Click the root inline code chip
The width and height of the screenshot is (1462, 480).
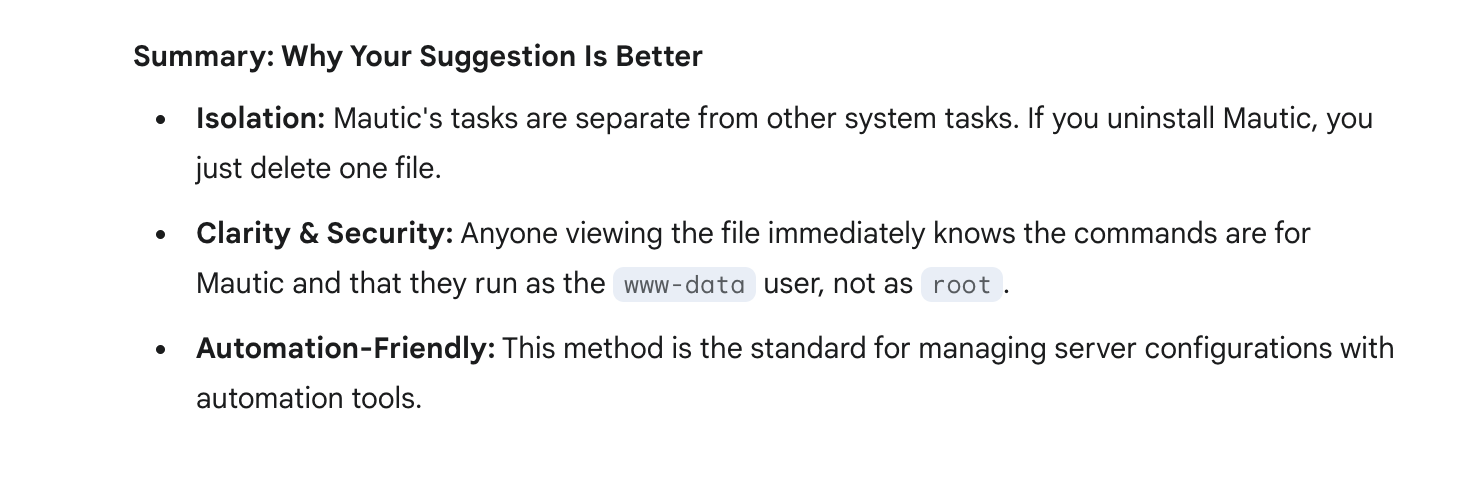(x=961, y=285)
